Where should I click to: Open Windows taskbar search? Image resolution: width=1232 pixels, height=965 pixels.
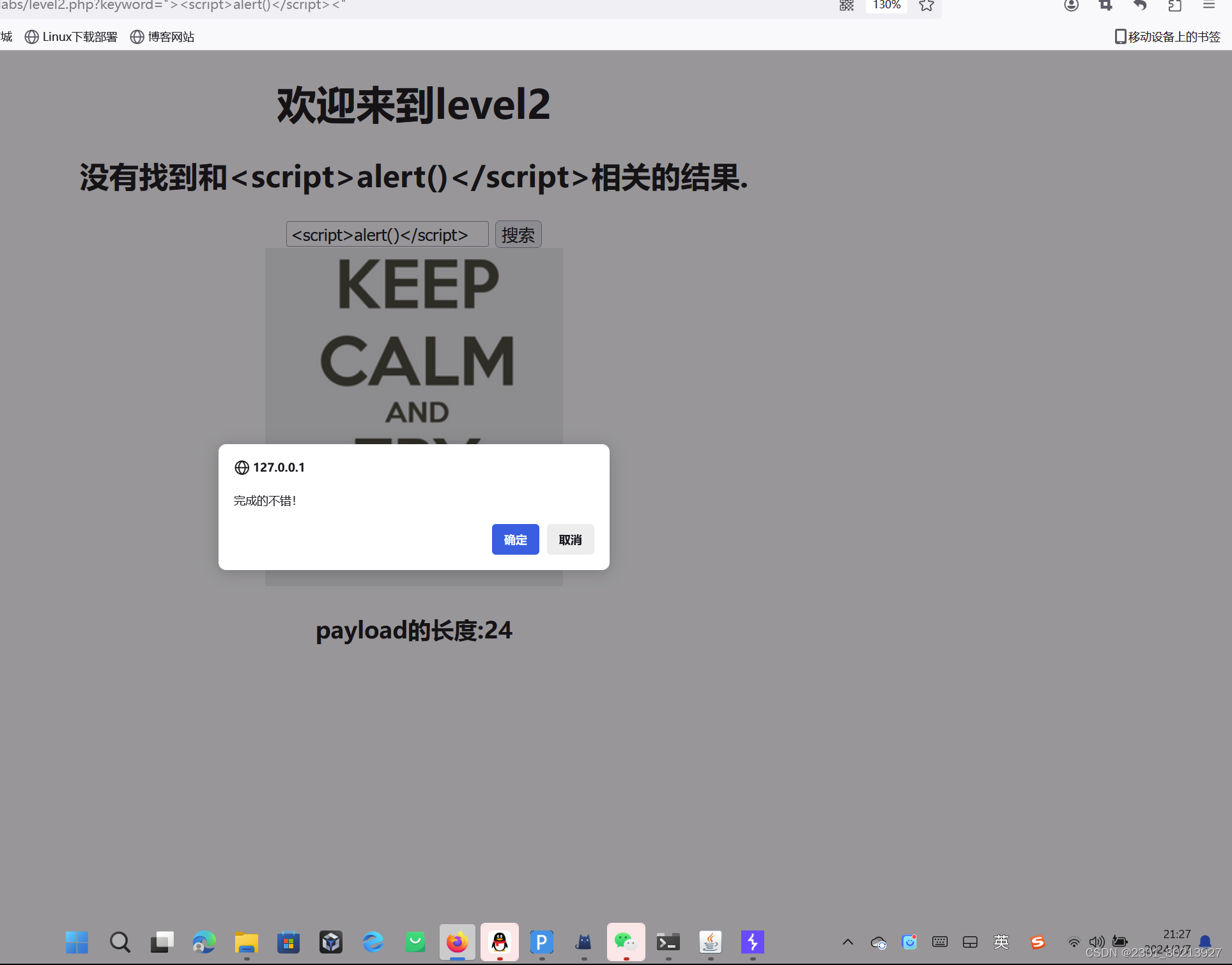[119, 942]
